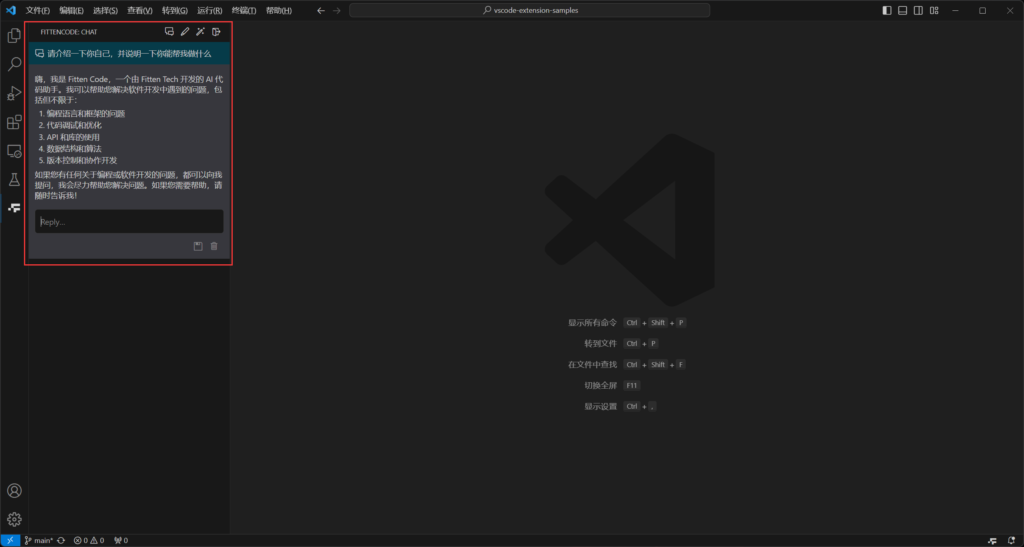
Task: Open the Run and Debug view
Action: [14, 93]
